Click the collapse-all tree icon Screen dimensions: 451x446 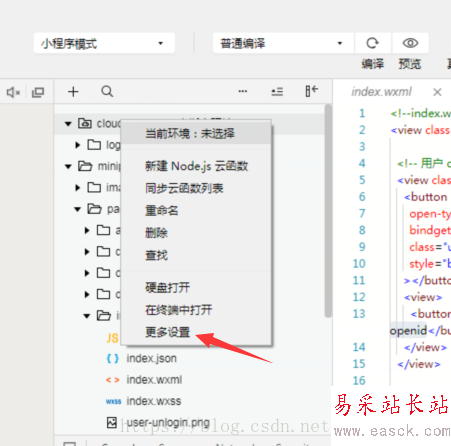[277, 91]
